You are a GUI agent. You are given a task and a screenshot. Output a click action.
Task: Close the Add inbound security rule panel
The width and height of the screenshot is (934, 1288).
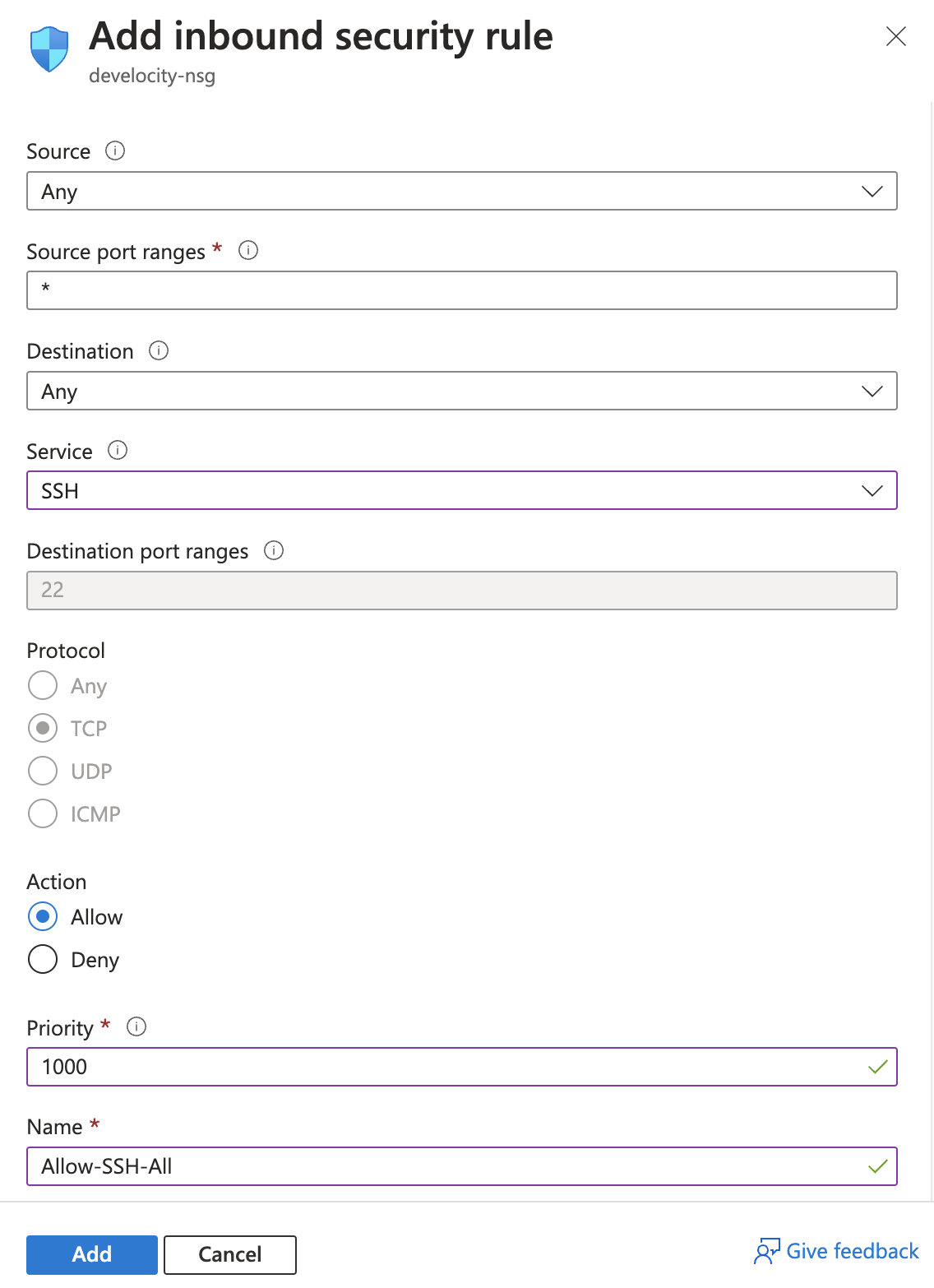click(895, 36)
